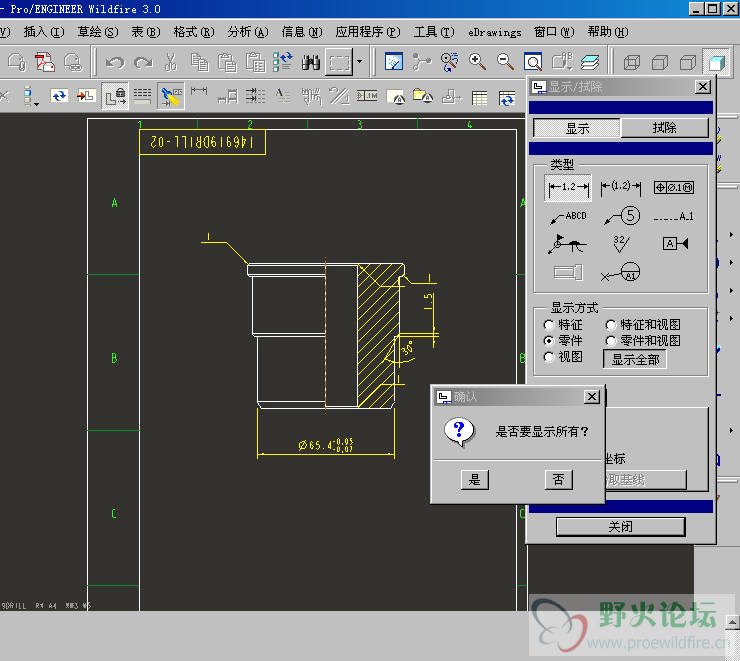Close the 确认 dialog with X
The width and height of the screenshot is (740, 661).
point(591,397)
